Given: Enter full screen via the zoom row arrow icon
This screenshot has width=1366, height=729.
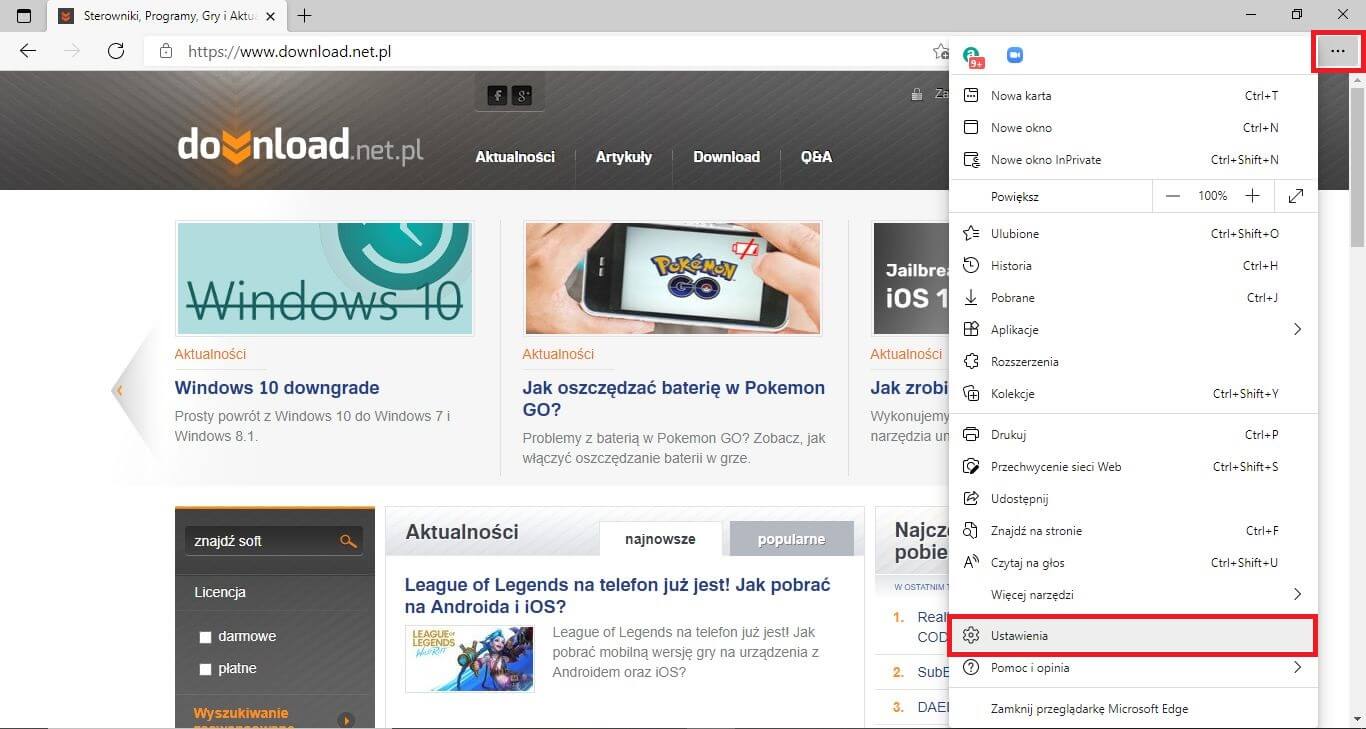Looking at the screenshot, I should pyautogui.click(x=1296, y=196).
